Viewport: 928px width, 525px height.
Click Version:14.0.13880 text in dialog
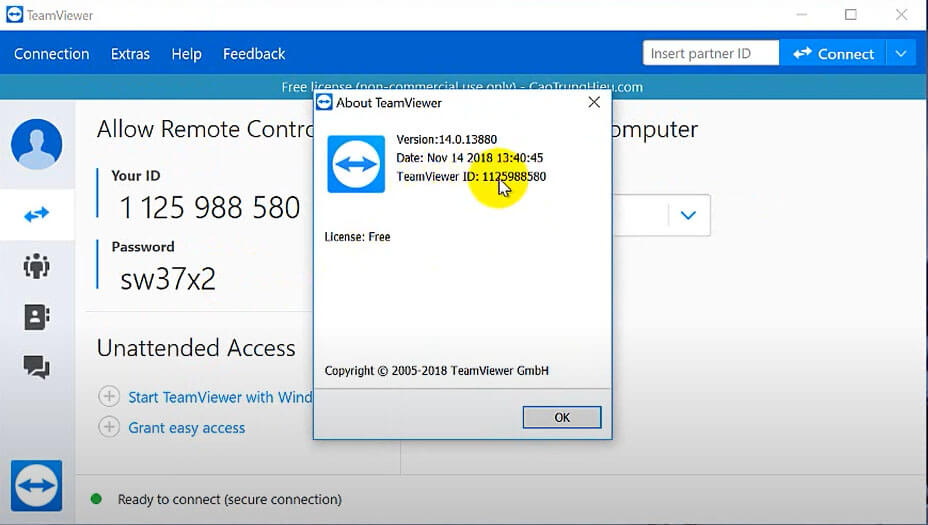click(447, 140)
